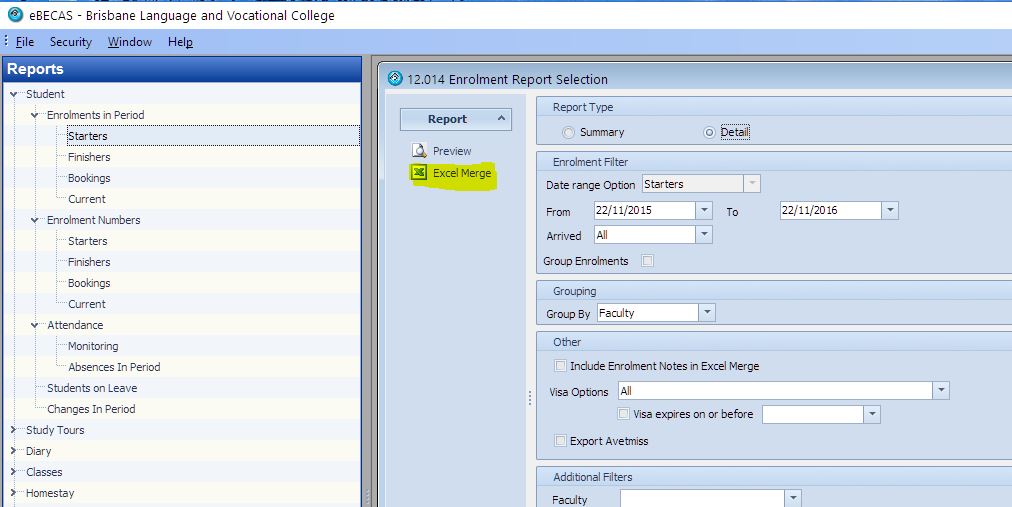This screenshot has width=1012, height=507.
Task: Click the Preview magnifier icon
Action: click(420, 151)
